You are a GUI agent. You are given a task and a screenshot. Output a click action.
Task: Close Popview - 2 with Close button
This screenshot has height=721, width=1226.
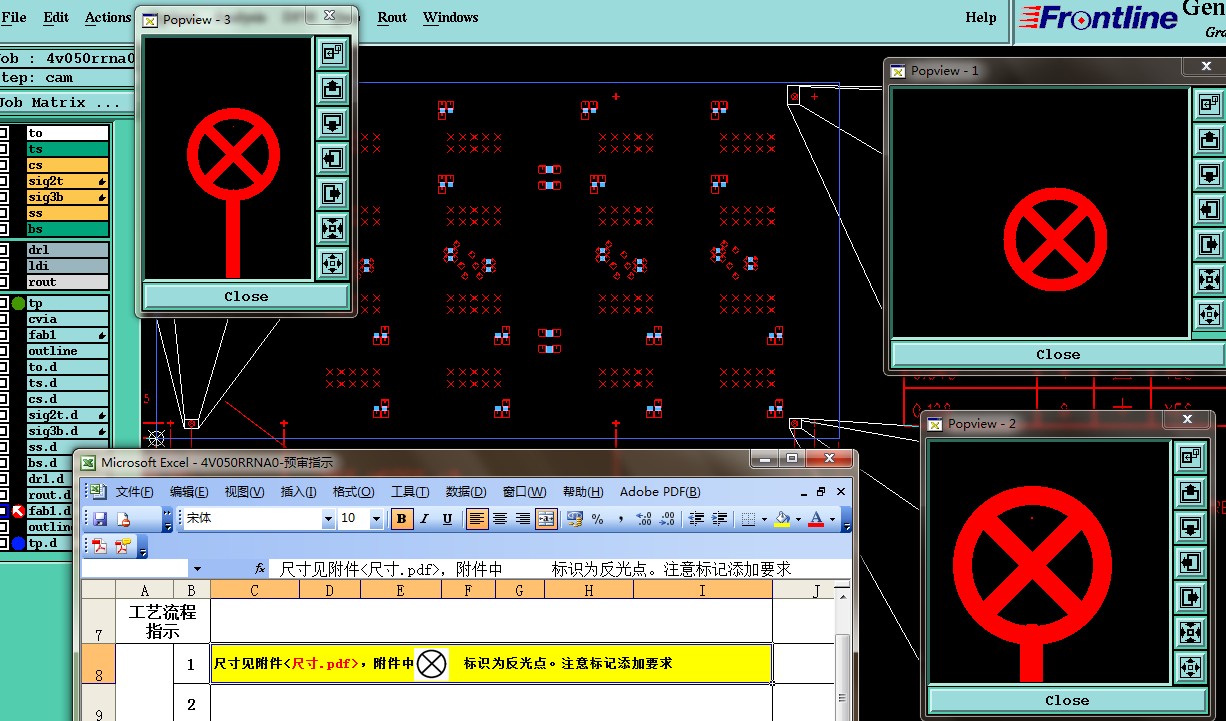pos(1066,700)
